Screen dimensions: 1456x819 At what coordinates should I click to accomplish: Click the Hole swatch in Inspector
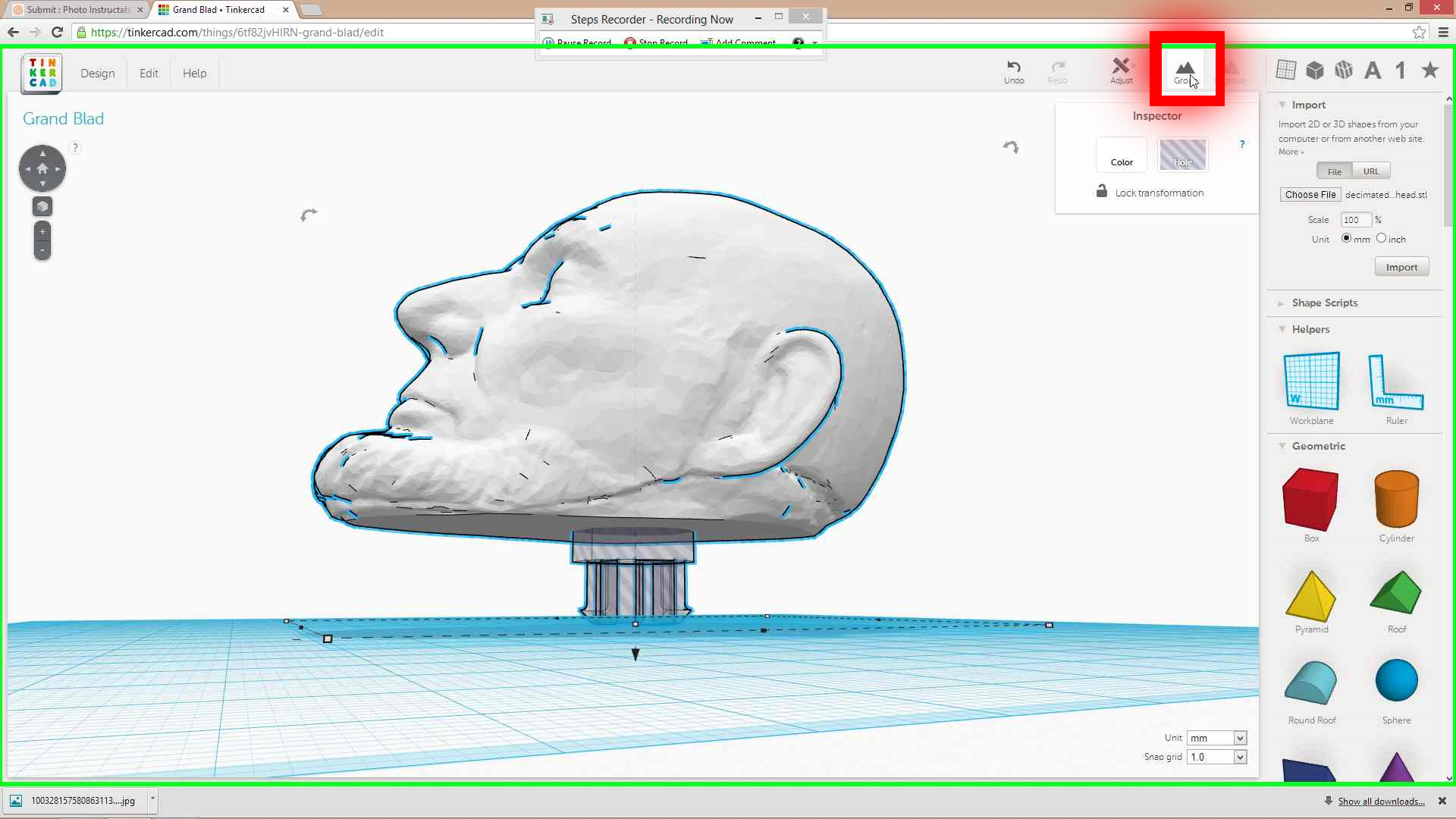tap(1182, 155)
